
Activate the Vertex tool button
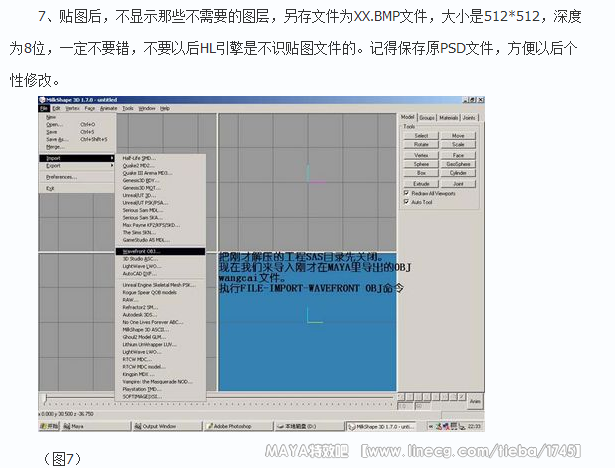[x=421, y=155]
